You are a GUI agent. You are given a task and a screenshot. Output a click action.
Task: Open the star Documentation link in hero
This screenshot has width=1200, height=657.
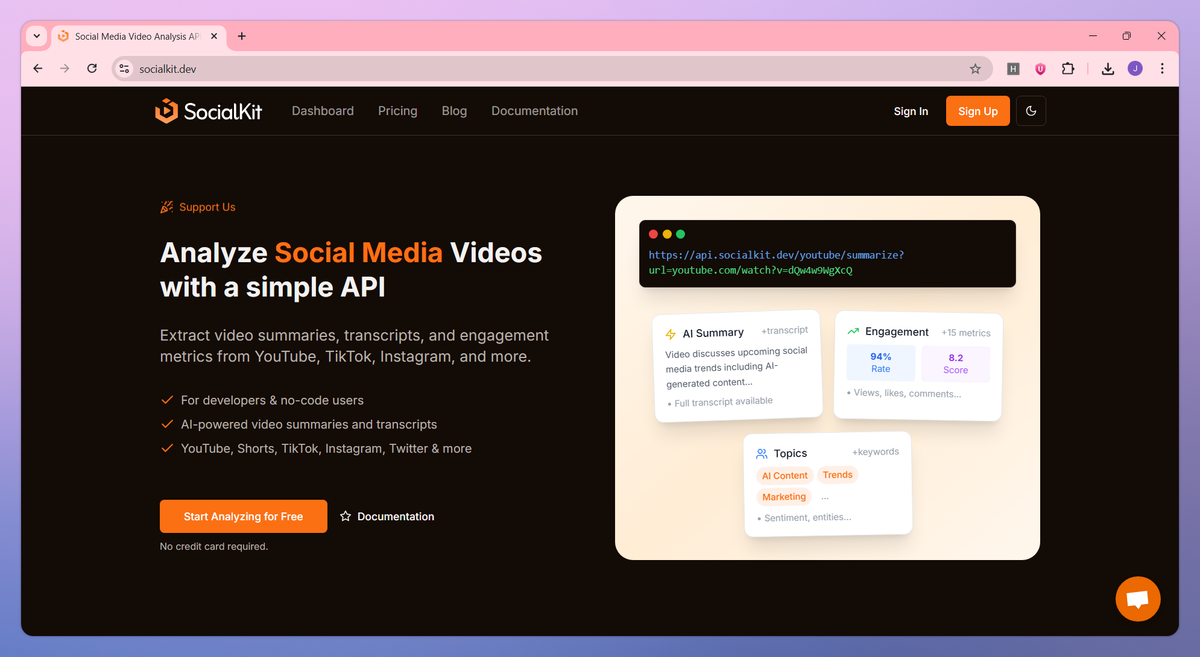click(x=387, y=516)
